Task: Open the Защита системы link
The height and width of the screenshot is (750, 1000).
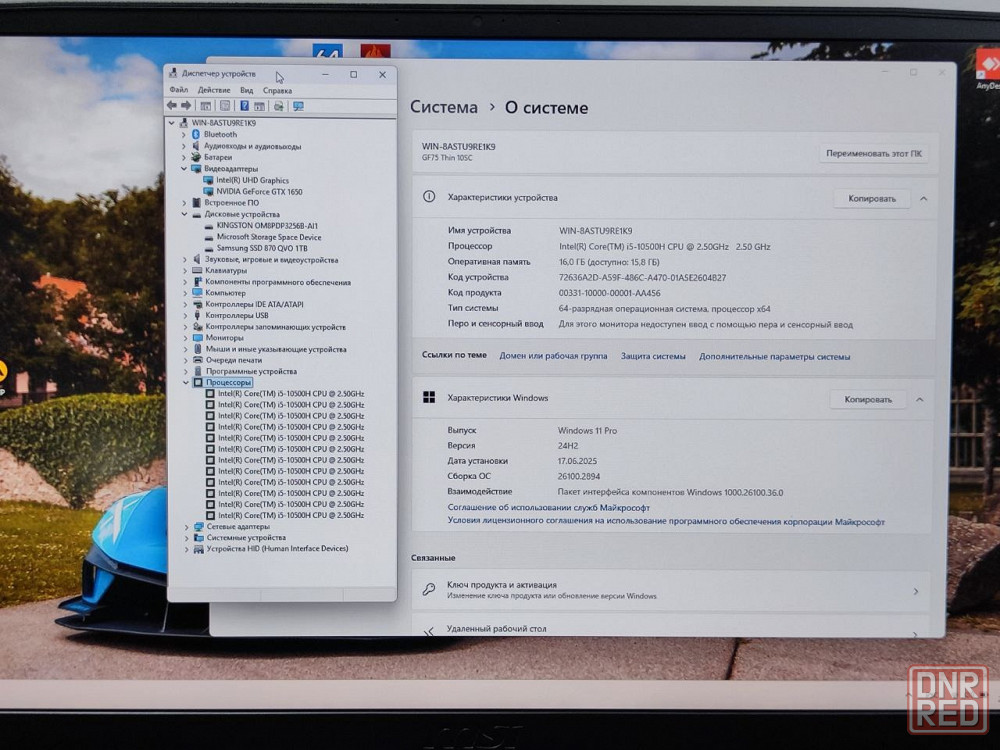Action: point(653,357)
